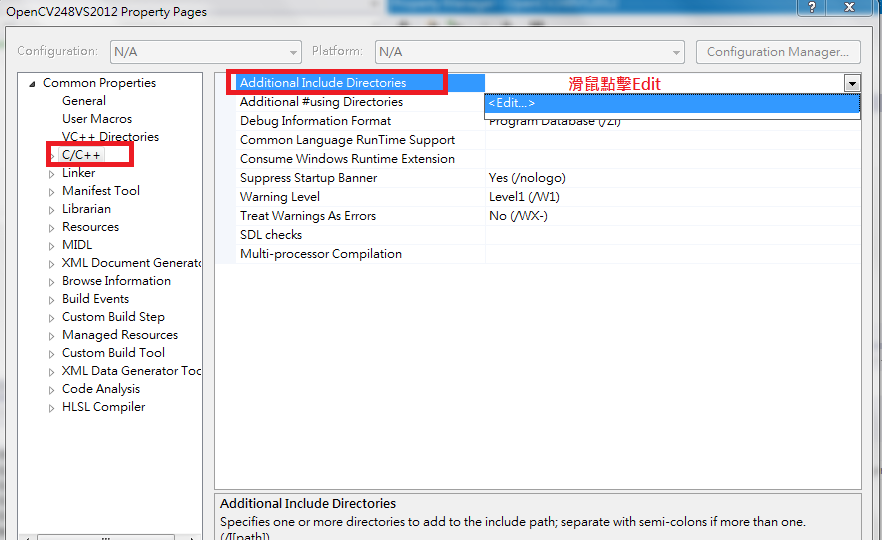
Task: Select Suppress Startup Banner property
Action: [x=308, y=178]
